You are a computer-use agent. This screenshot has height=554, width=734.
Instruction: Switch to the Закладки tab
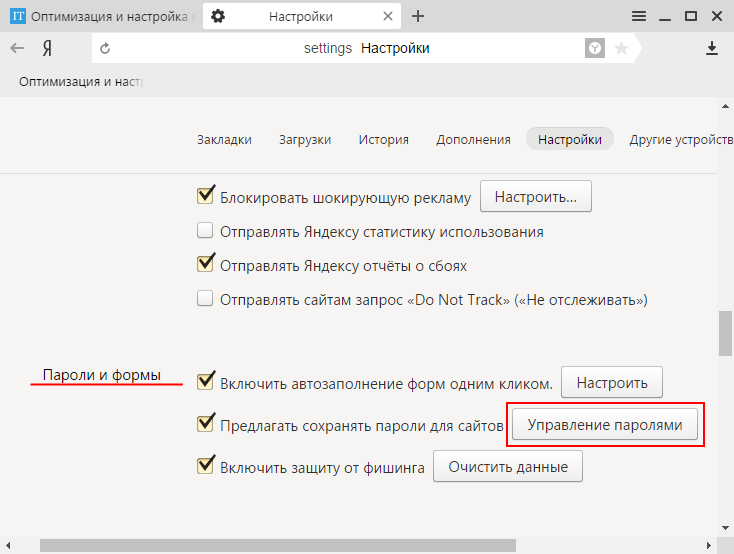point(224,140)
